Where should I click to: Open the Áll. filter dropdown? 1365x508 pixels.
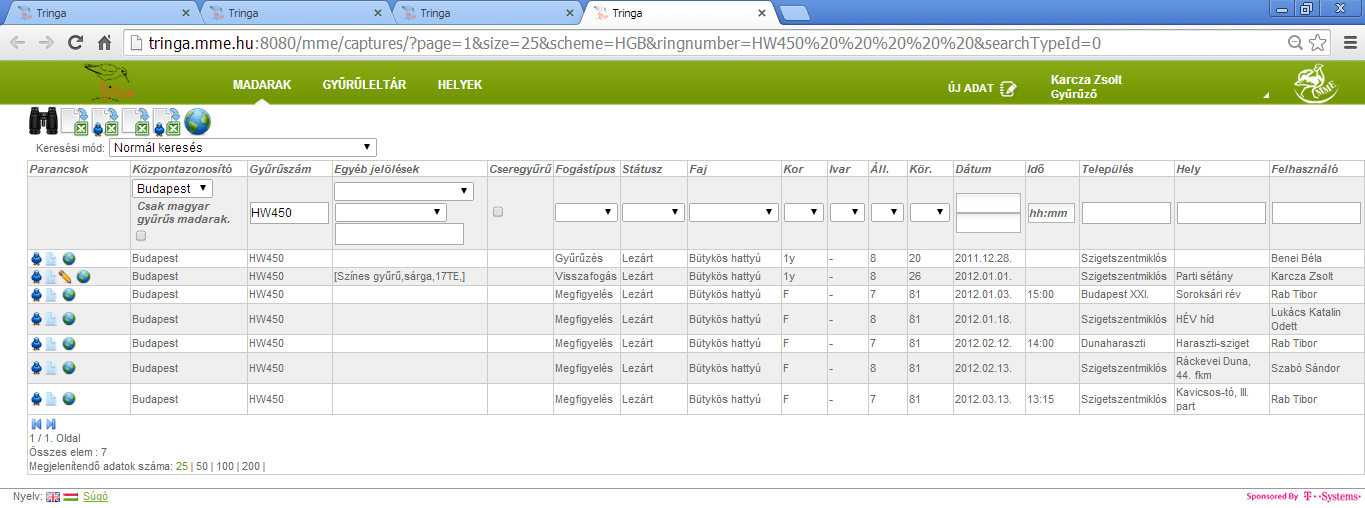(x=887, y=212)
